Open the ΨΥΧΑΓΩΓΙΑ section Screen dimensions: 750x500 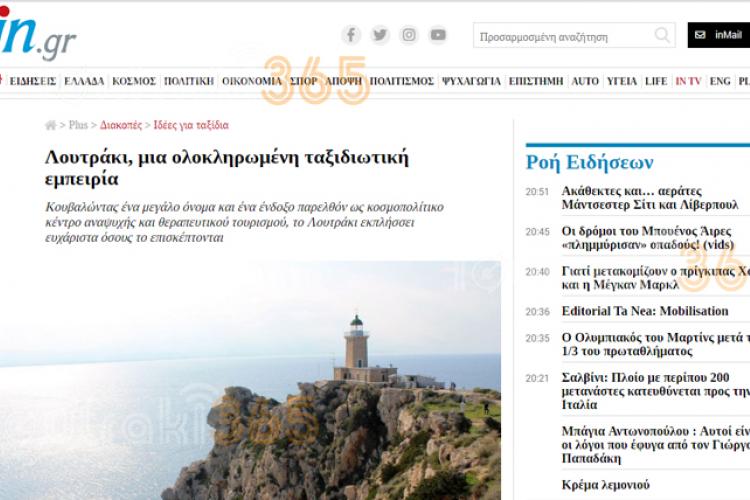click(x=471, y=81)
